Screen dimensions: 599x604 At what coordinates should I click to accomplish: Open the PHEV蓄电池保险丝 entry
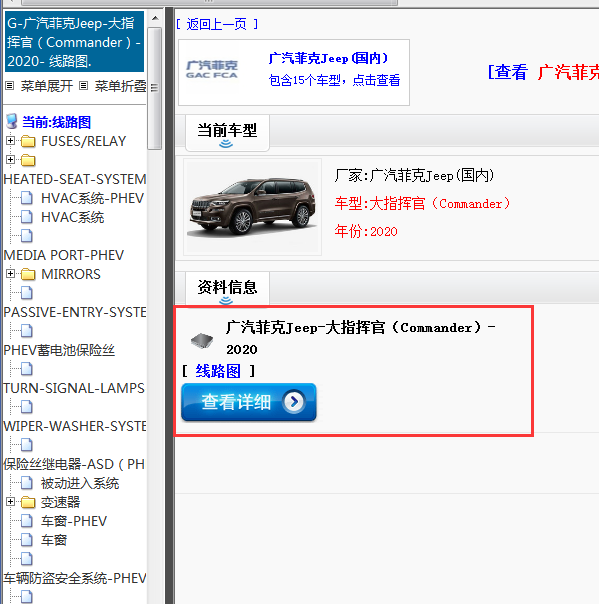pyautogui.click(x=59, y=350)
